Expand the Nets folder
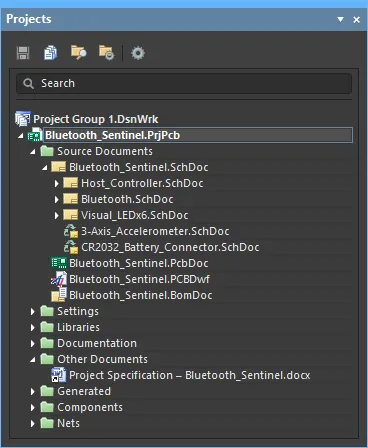 click(x=33, y=423)
